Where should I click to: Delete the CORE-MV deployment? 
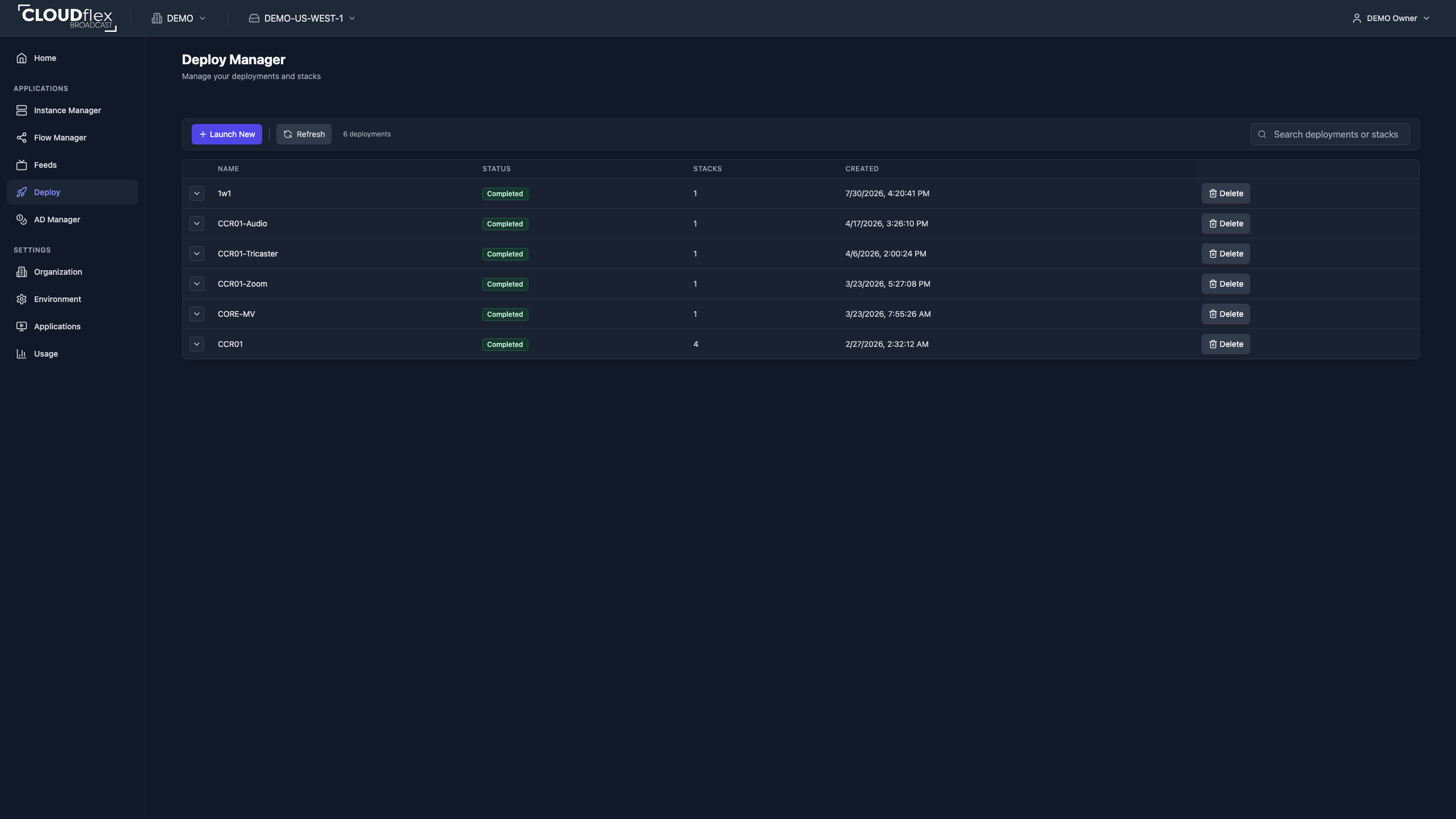click(1226, 314)
